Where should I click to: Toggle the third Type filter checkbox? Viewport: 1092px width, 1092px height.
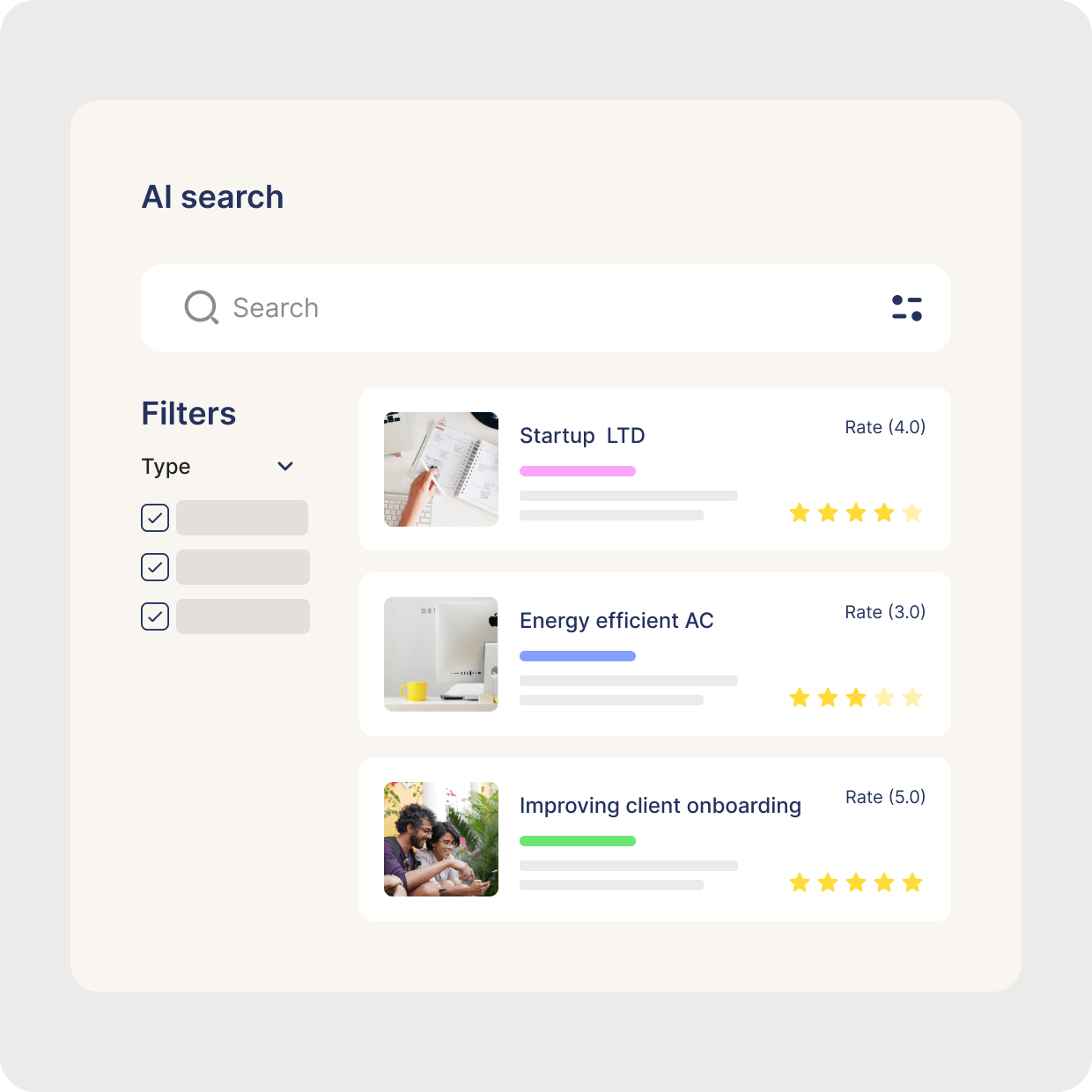(x=155, y=616)
